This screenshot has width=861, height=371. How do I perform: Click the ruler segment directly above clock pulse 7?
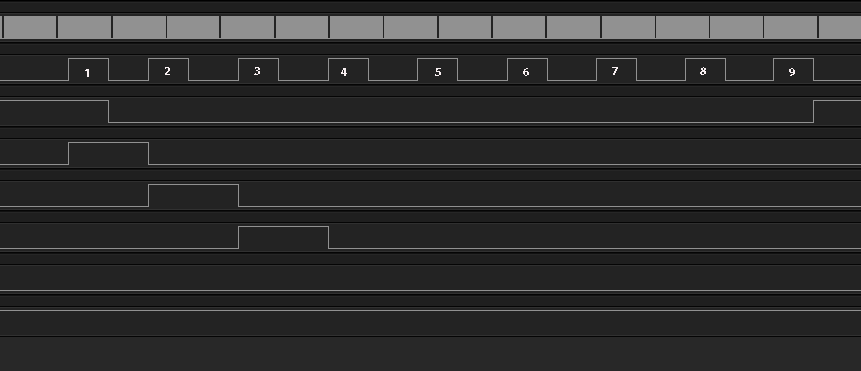tap(628, 27)
